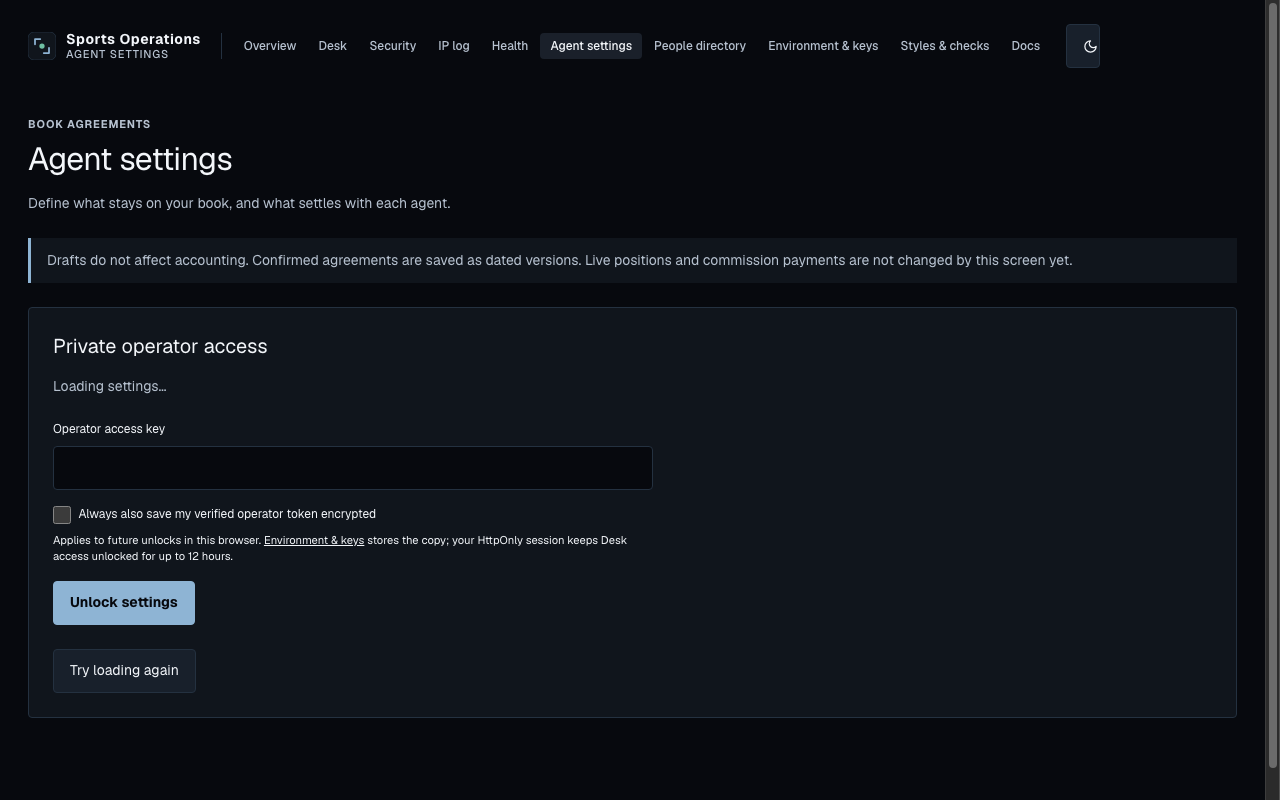Open People directory
This screenshot has width=1280, height=800.
point(700,46)
